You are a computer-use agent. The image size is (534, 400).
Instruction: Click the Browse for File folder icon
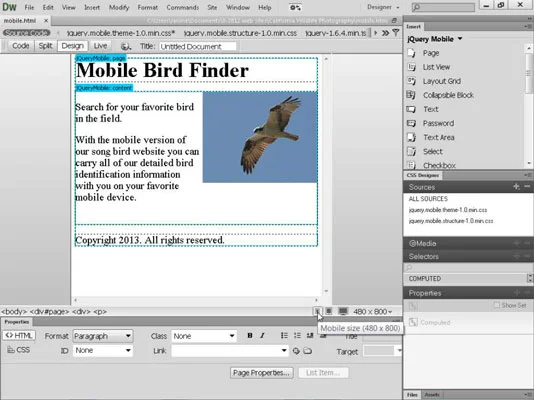308,351
